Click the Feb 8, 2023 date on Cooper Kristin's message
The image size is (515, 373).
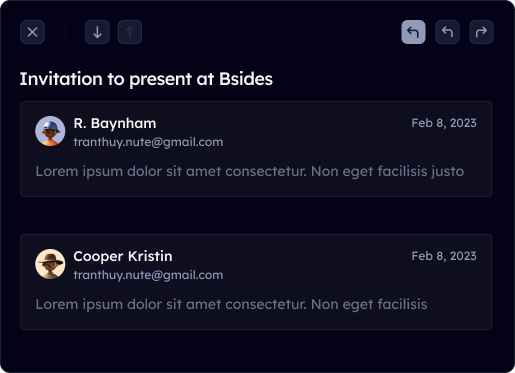444,256
